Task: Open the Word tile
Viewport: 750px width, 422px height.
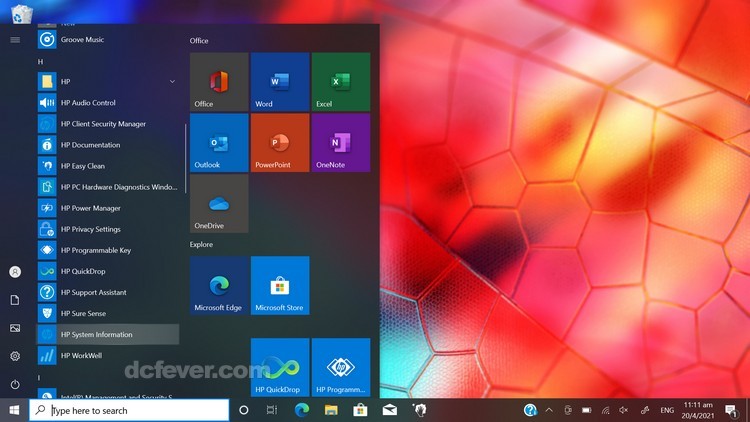Action: (x=280, y=82)
